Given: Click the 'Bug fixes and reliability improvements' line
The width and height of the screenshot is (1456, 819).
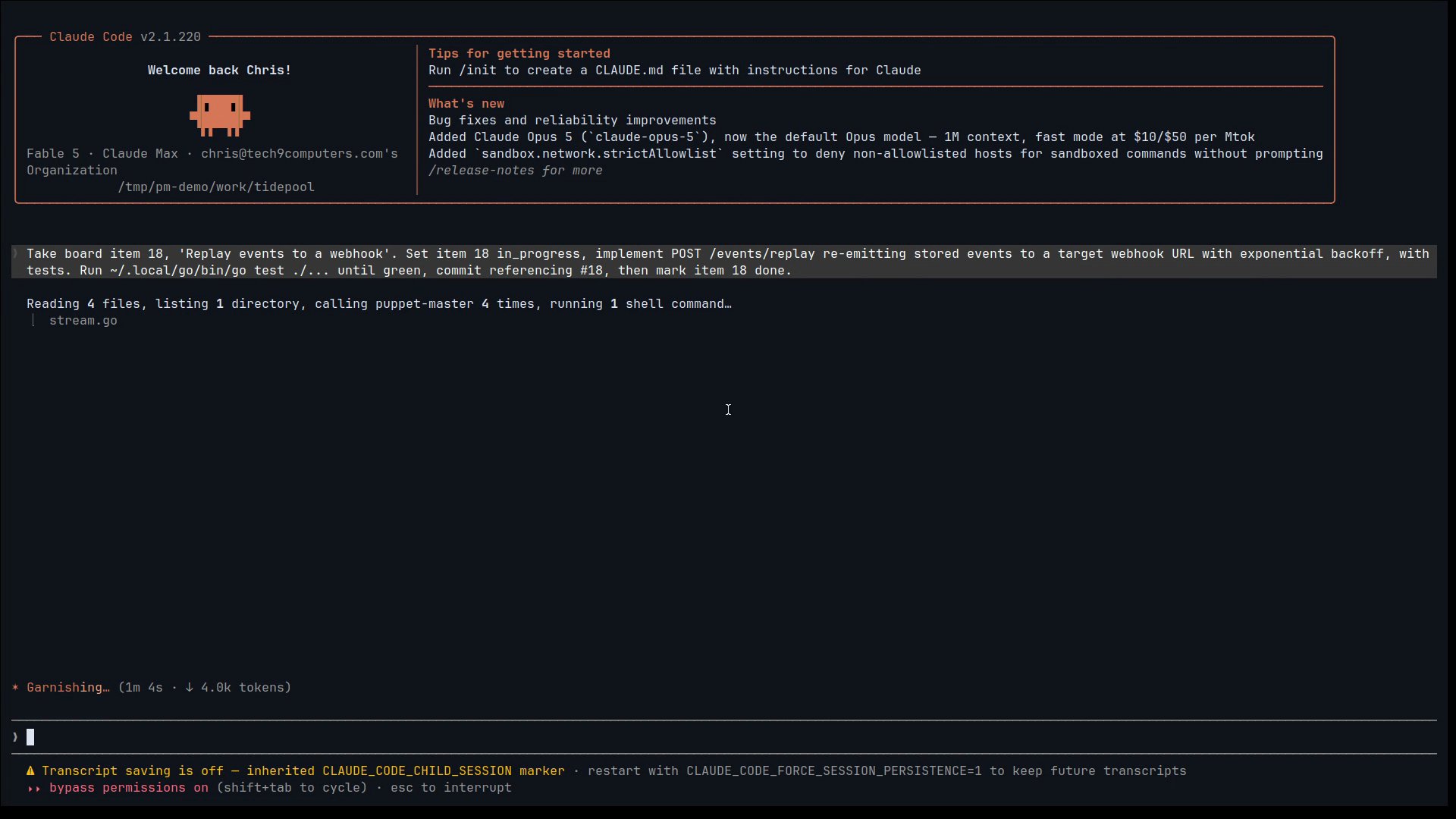Looking at the screenshot, I should tap(573, 121).
